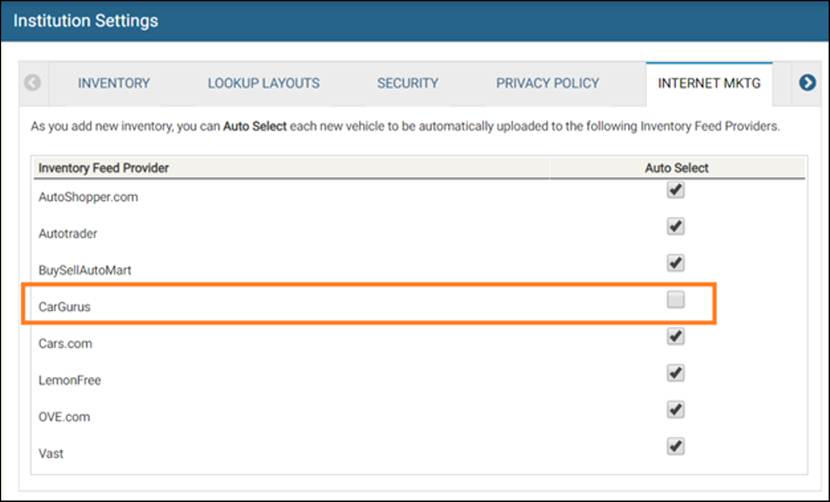This screenshot has width=830, height=502.
Task: Go to the Security tab
Action: coord(407,83)
